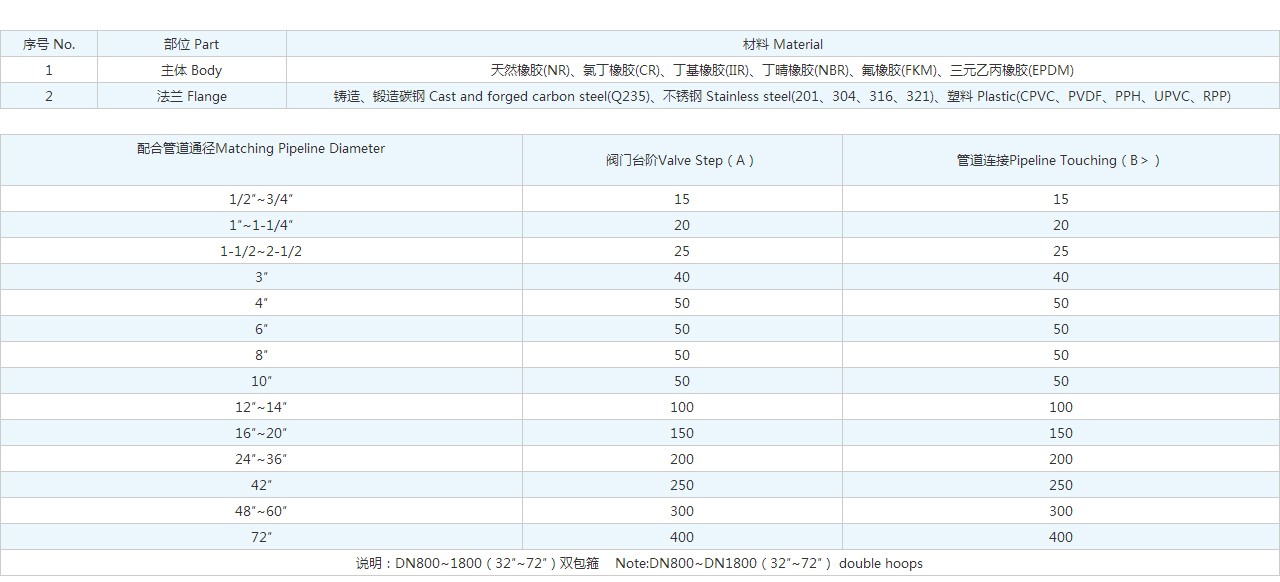The image size is (1280, 582).
Task: Click the rubber materials list in Body row
Action: tap(782, 70)
